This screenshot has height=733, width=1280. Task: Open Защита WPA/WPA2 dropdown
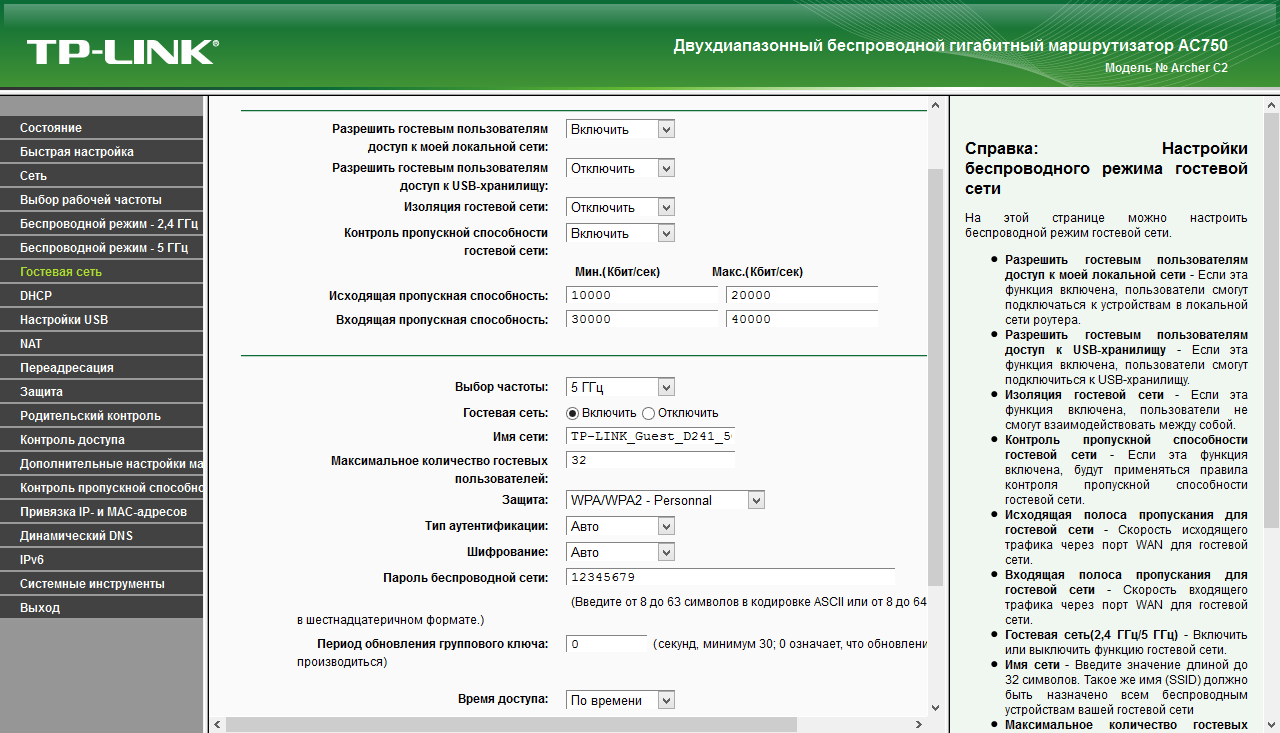tap(665, 500)
